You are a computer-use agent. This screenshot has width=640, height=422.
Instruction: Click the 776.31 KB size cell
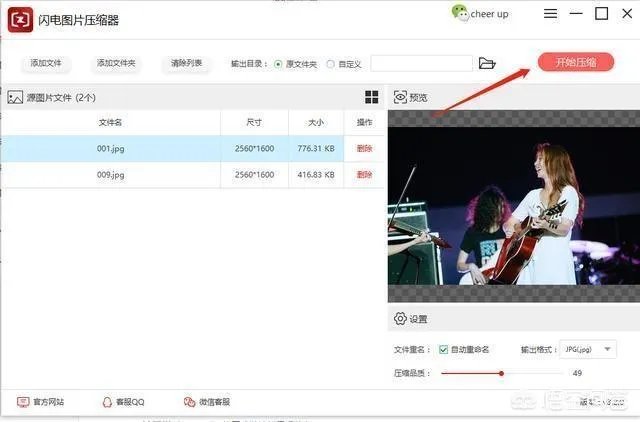click(x=316, y=149)
